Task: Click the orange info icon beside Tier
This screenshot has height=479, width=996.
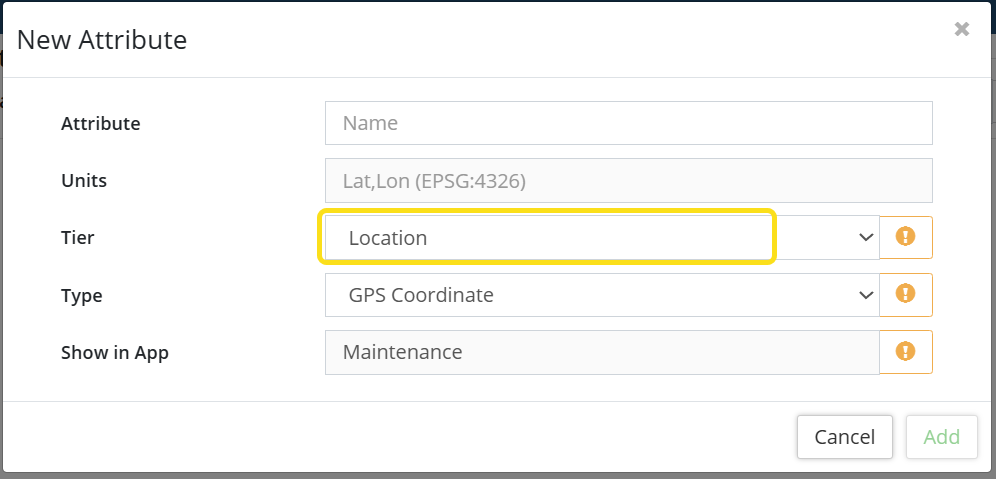Action: (905, 237)
